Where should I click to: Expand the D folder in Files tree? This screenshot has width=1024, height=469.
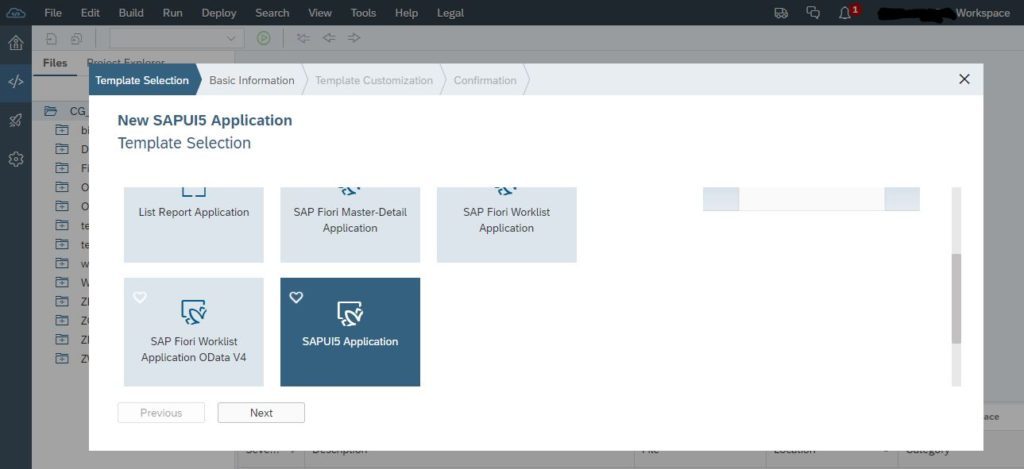coord(62,149)
